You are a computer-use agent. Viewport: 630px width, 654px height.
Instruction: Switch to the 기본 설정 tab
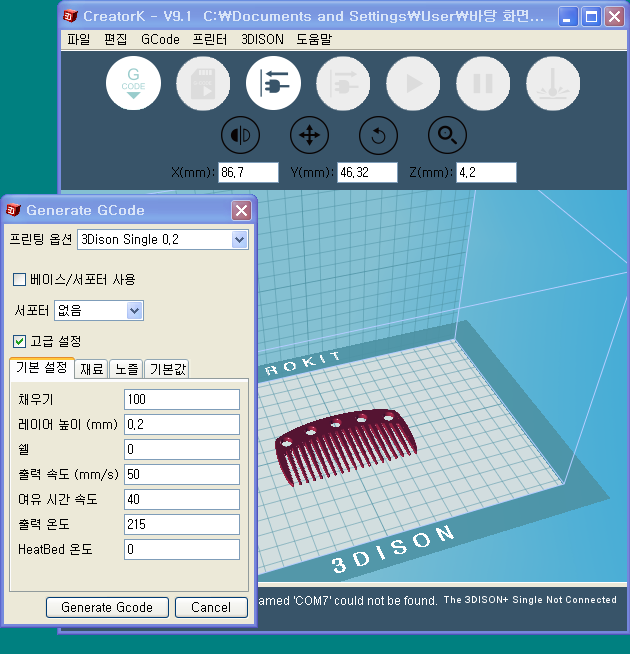pyautogui.click(x=42, y=368)
